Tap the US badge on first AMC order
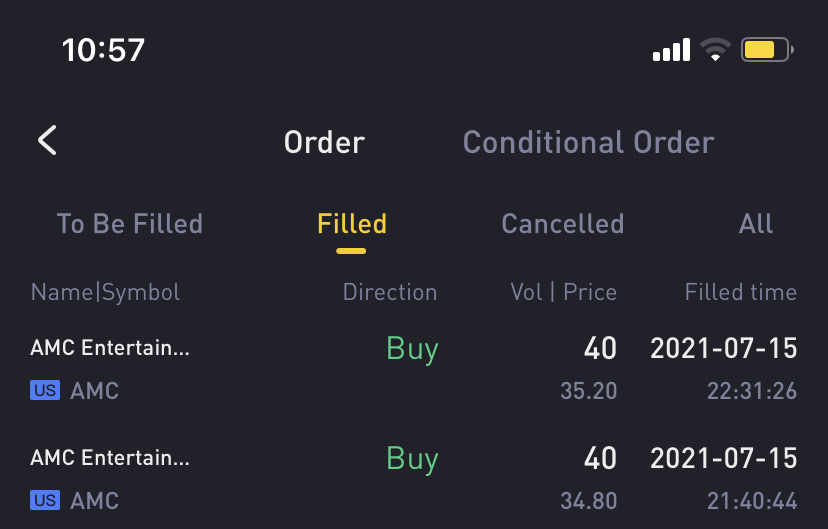 coord(45,390)
